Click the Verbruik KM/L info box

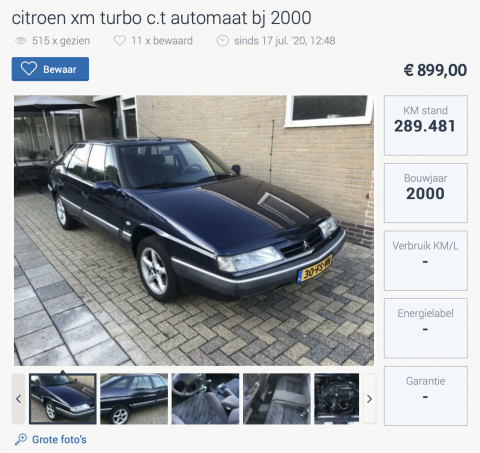point(426,261)
